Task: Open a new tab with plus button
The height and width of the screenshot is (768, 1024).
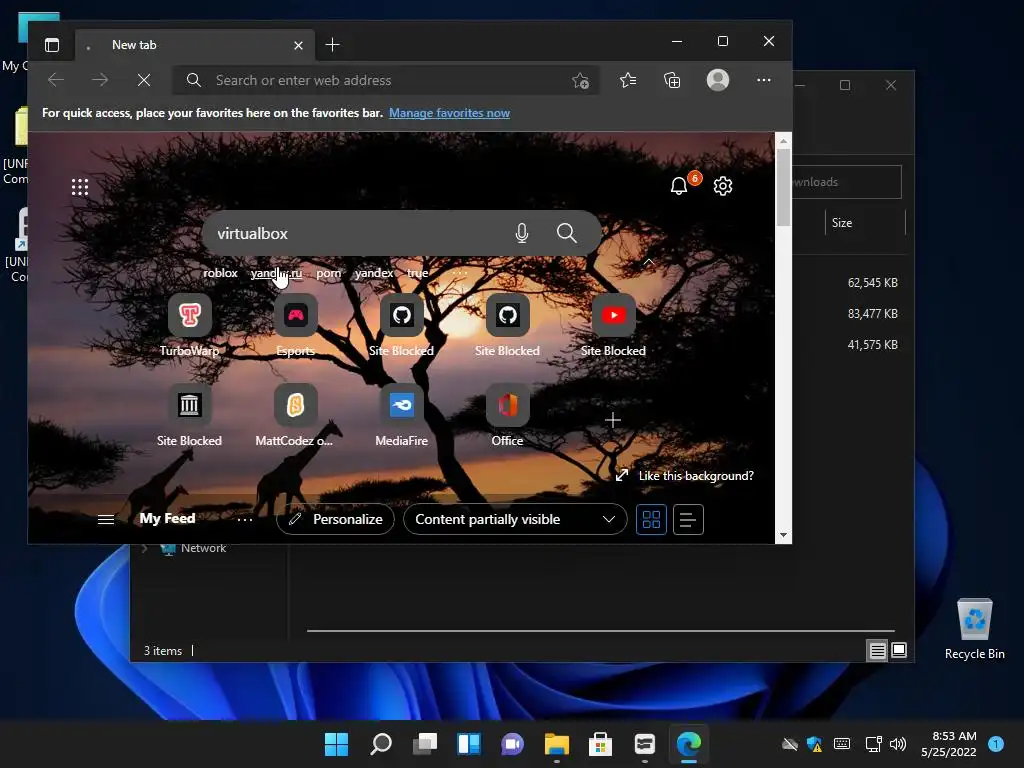Action: (x=332, y=44)
